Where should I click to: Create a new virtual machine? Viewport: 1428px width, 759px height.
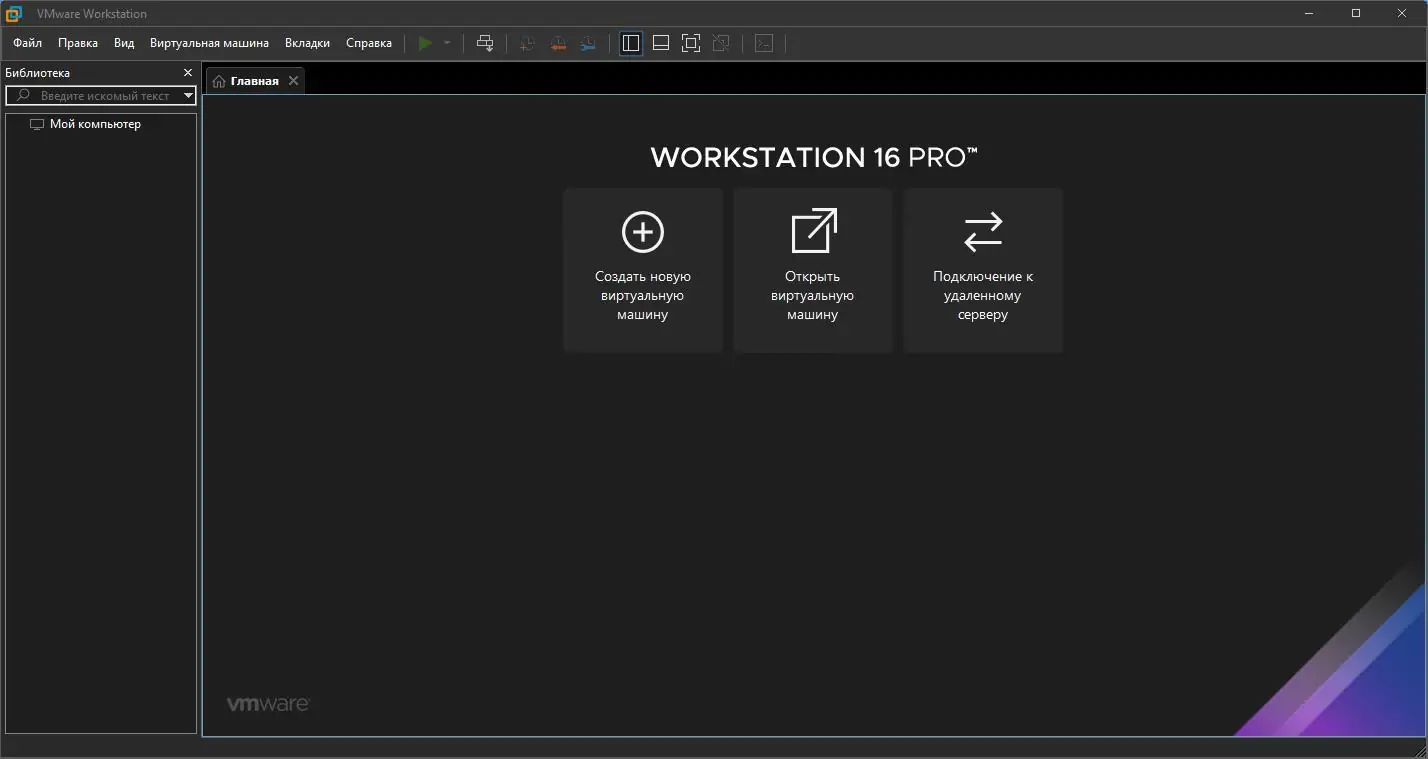click(642, 270)
